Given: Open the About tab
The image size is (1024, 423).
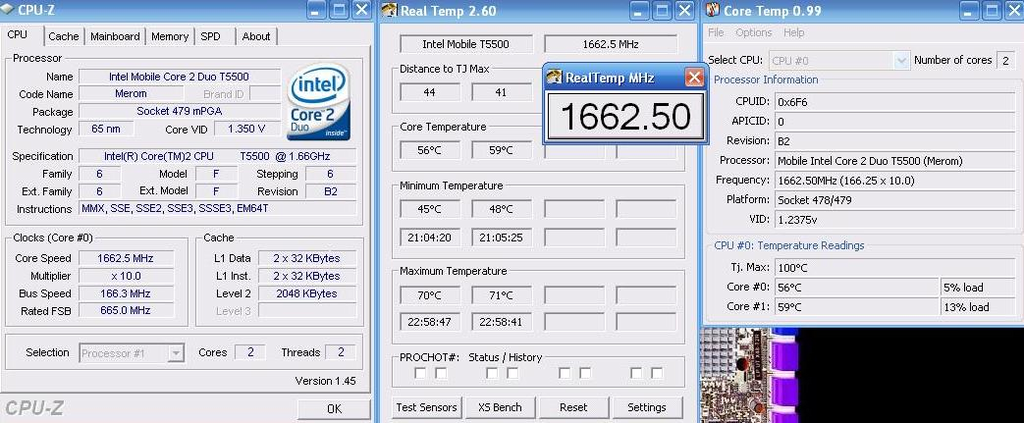Looking at the screenshot, I should point(256,37).
